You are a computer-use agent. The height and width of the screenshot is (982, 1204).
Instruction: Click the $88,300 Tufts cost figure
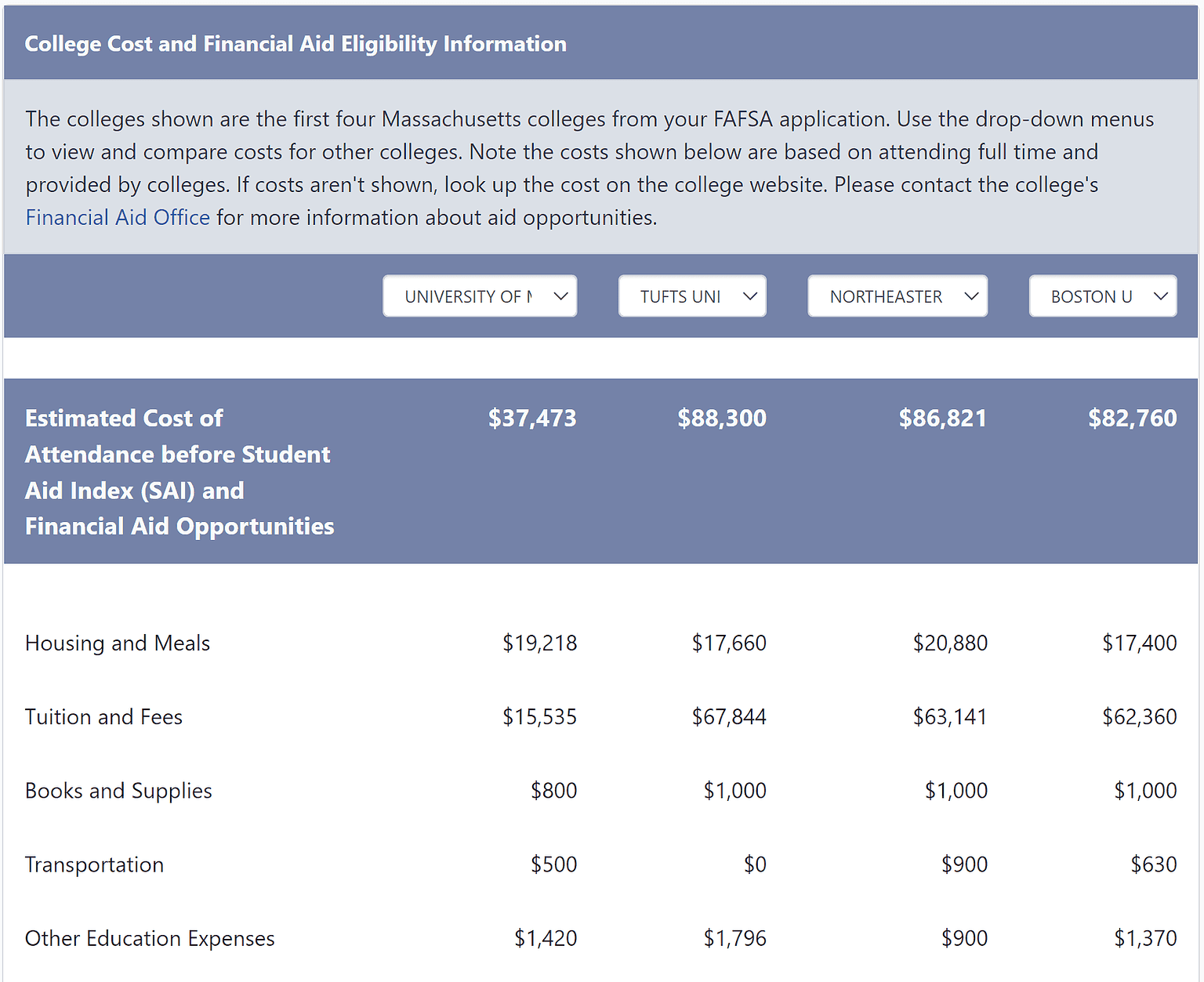coord(722,418)
